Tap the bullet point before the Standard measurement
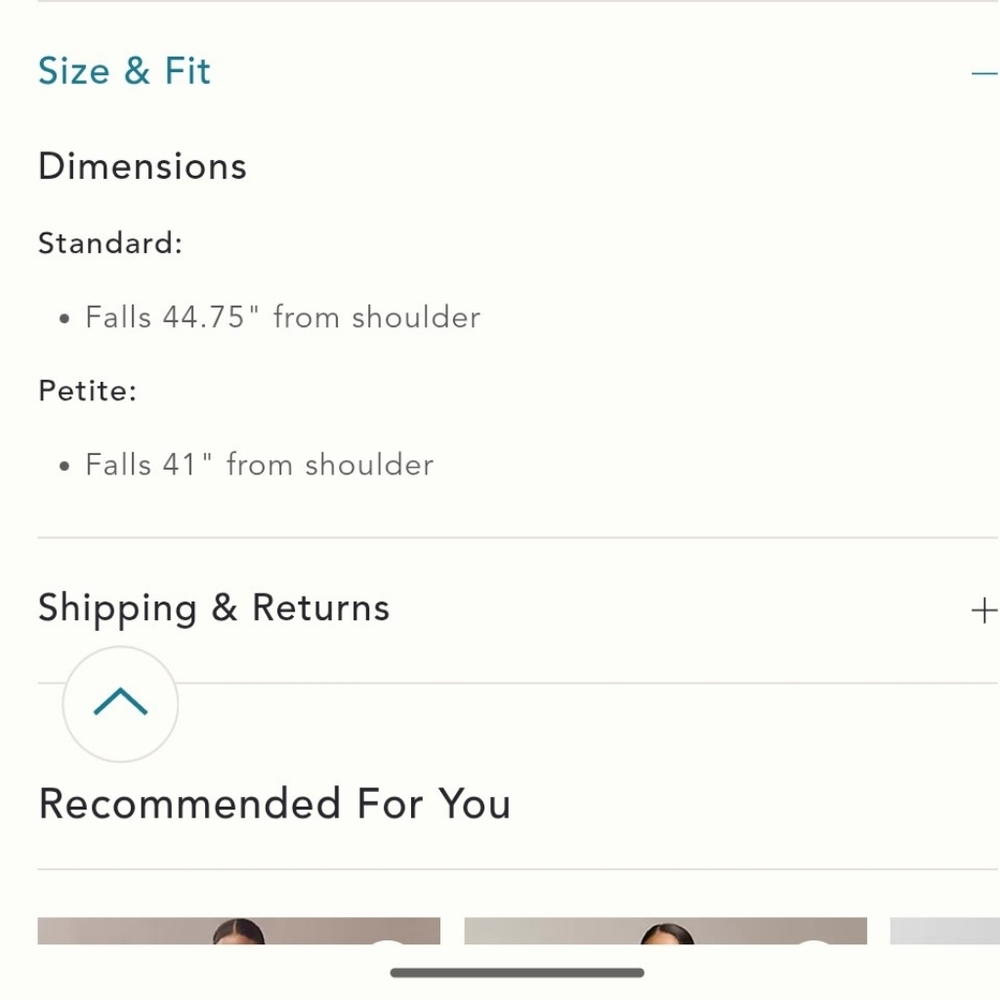1000x1000 pixels. pyautogui.click(x=65, y=319)
